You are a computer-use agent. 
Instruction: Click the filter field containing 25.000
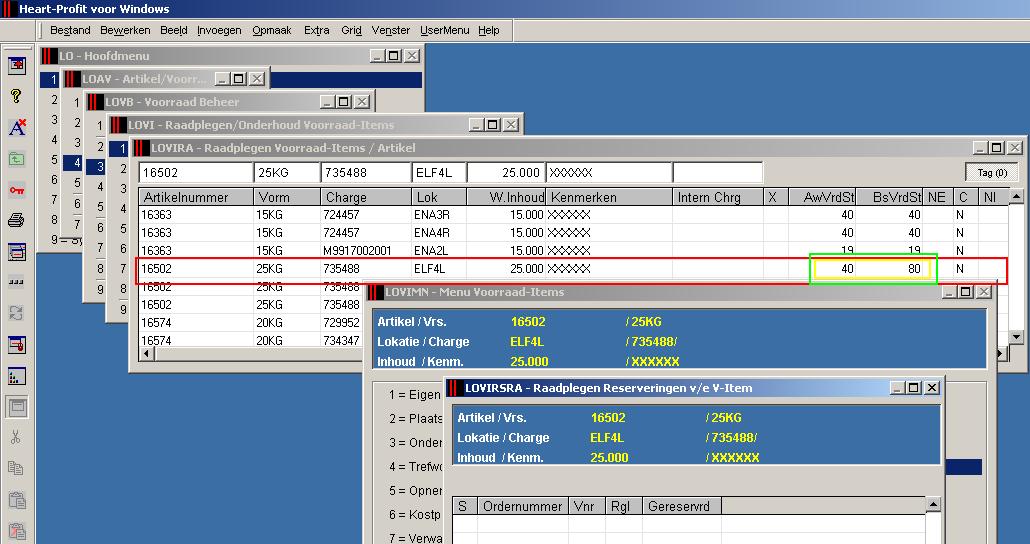click(x=506, y=173)
